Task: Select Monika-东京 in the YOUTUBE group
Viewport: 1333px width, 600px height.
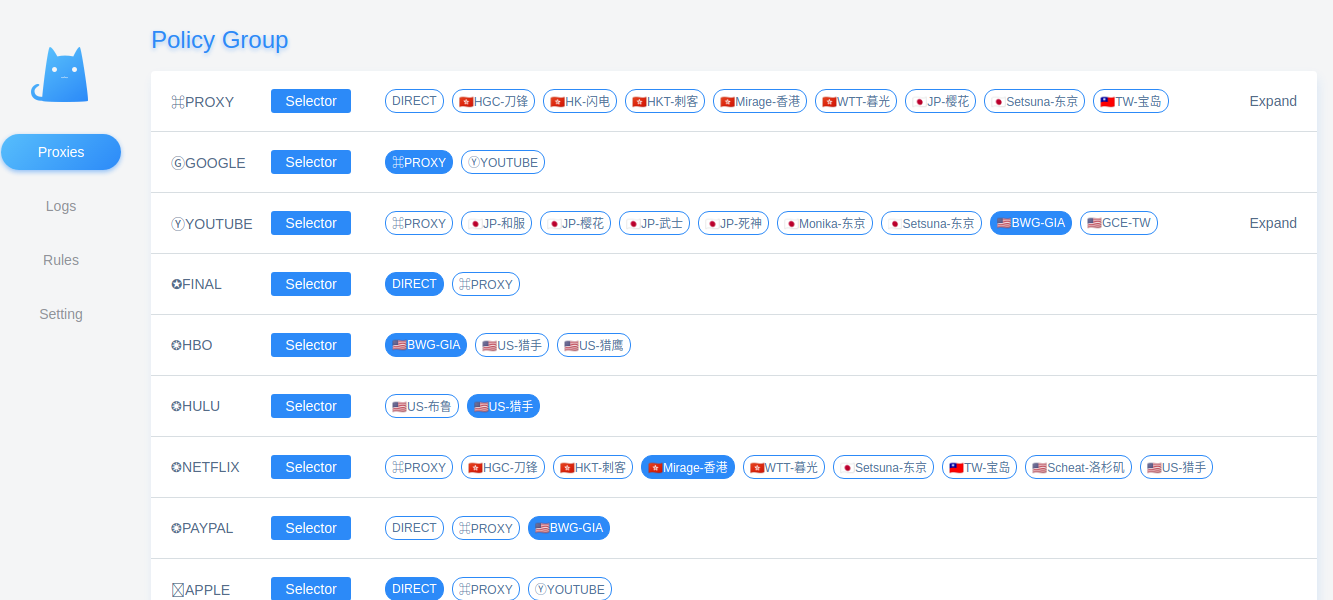Action: coord(825,223)
